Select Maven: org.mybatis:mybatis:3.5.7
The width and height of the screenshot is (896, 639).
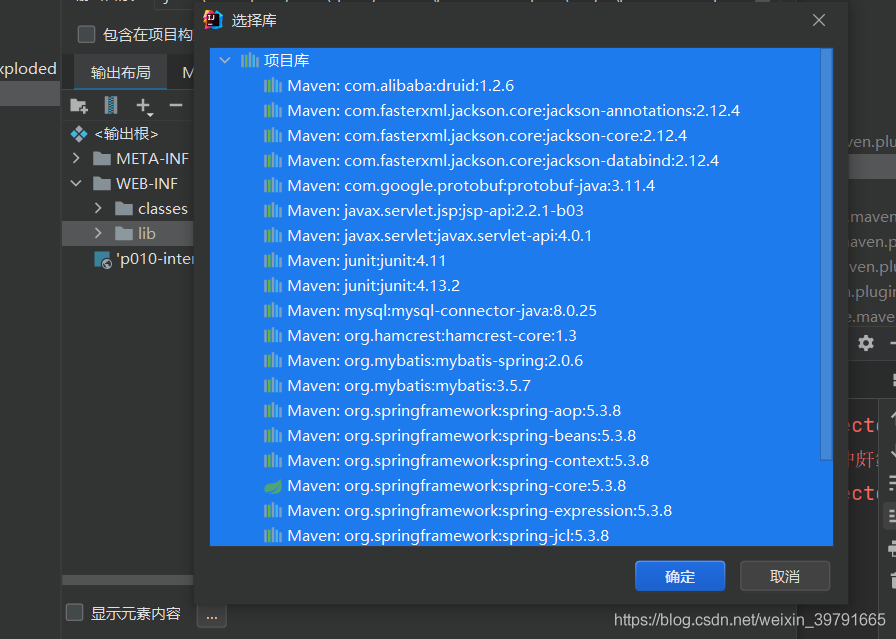409,386
